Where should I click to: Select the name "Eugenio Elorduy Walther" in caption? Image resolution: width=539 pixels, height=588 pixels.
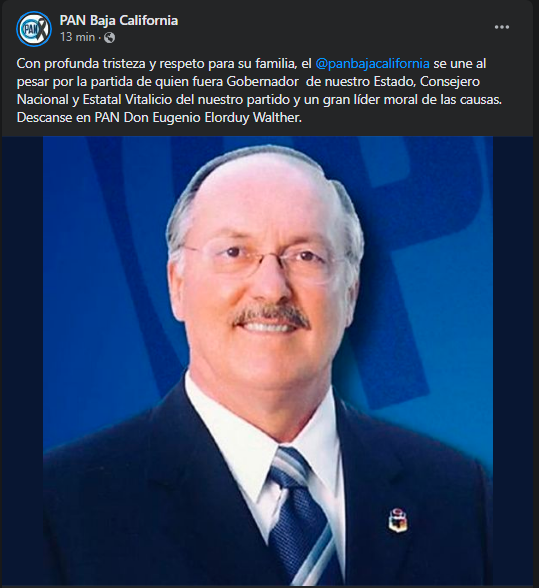tap(227, 117)
